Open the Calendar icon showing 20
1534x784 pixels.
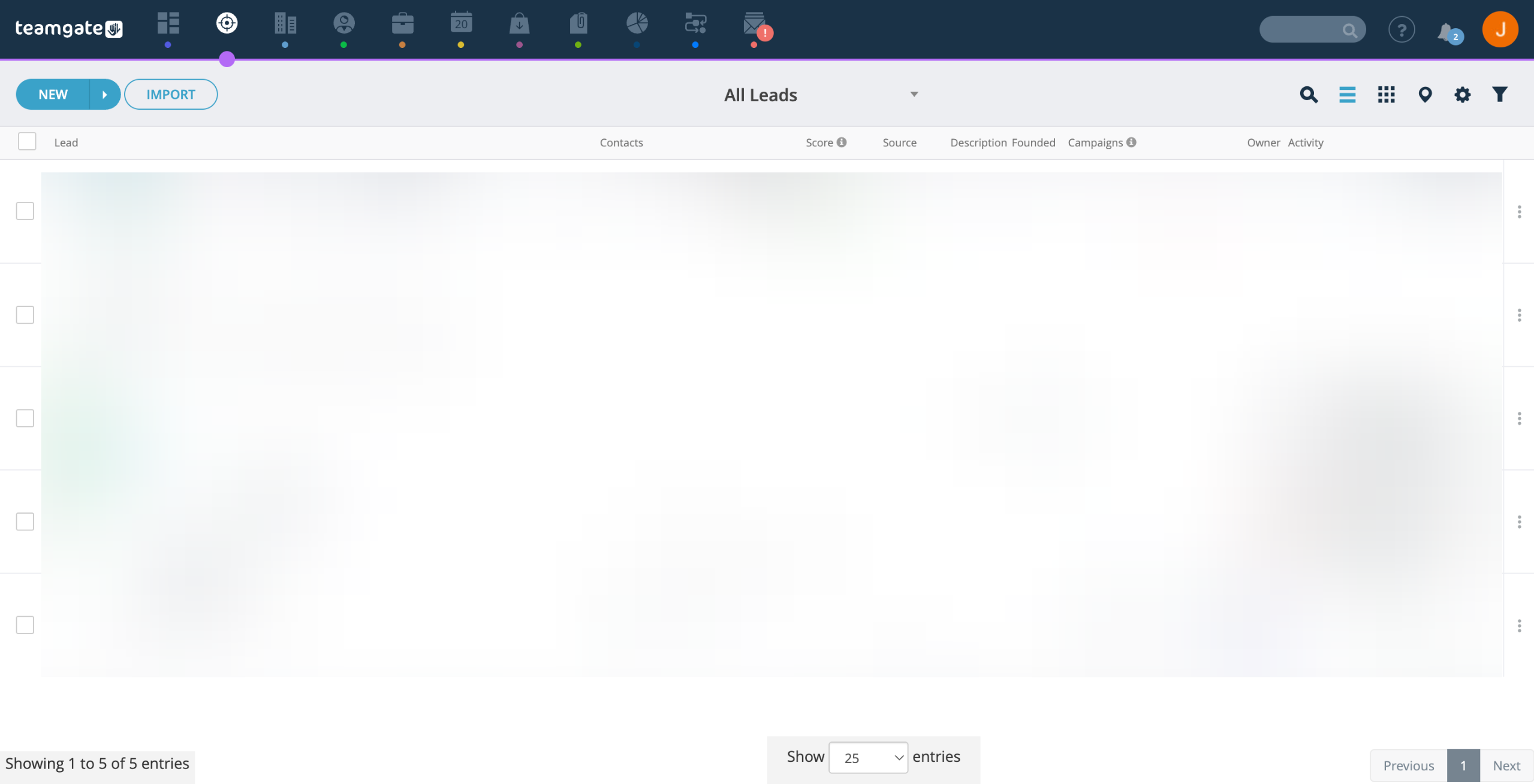[x=461, y=23]
